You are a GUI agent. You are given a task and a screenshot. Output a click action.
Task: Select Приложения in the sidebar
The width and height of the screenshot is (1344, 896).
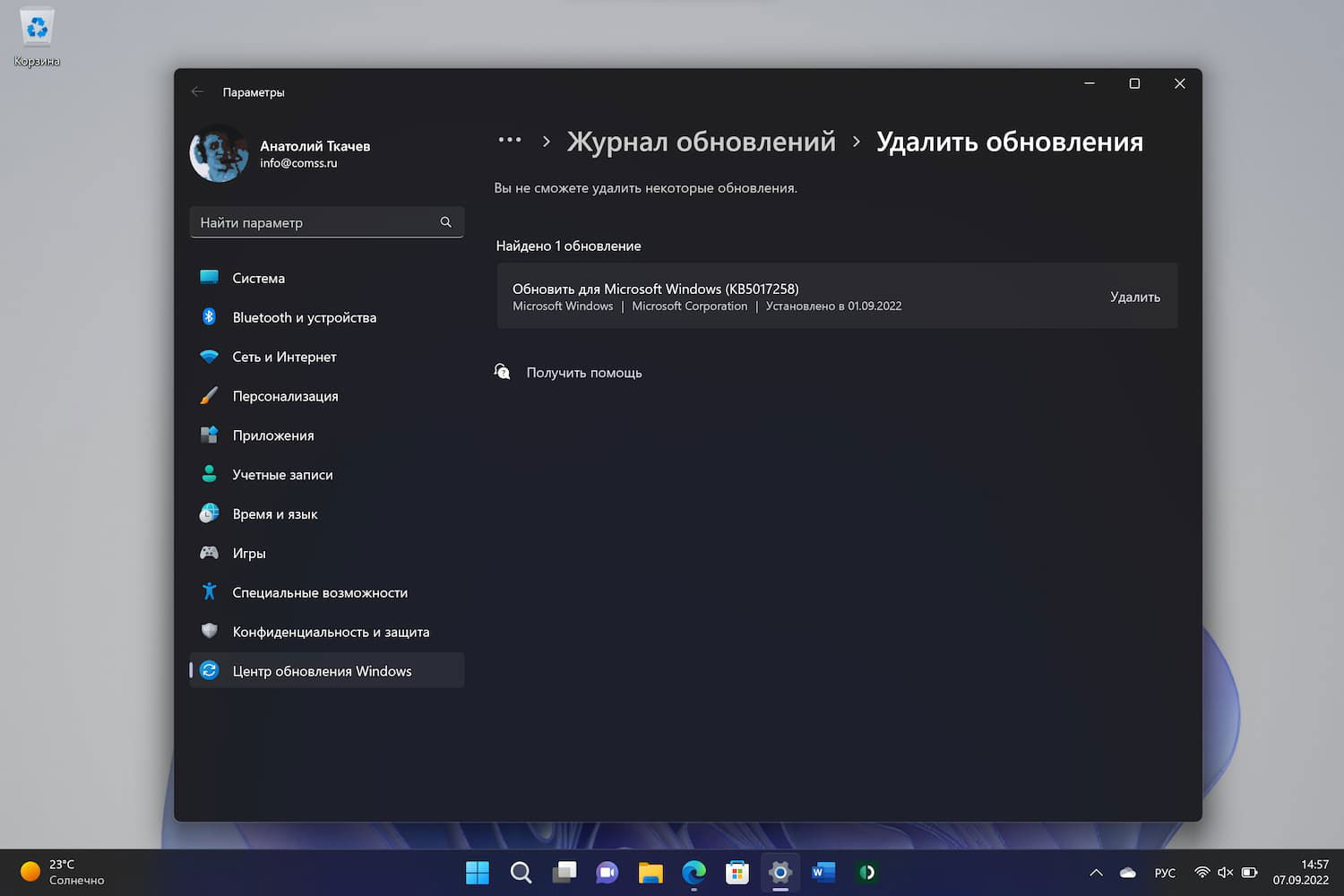(x=326, y=435)
